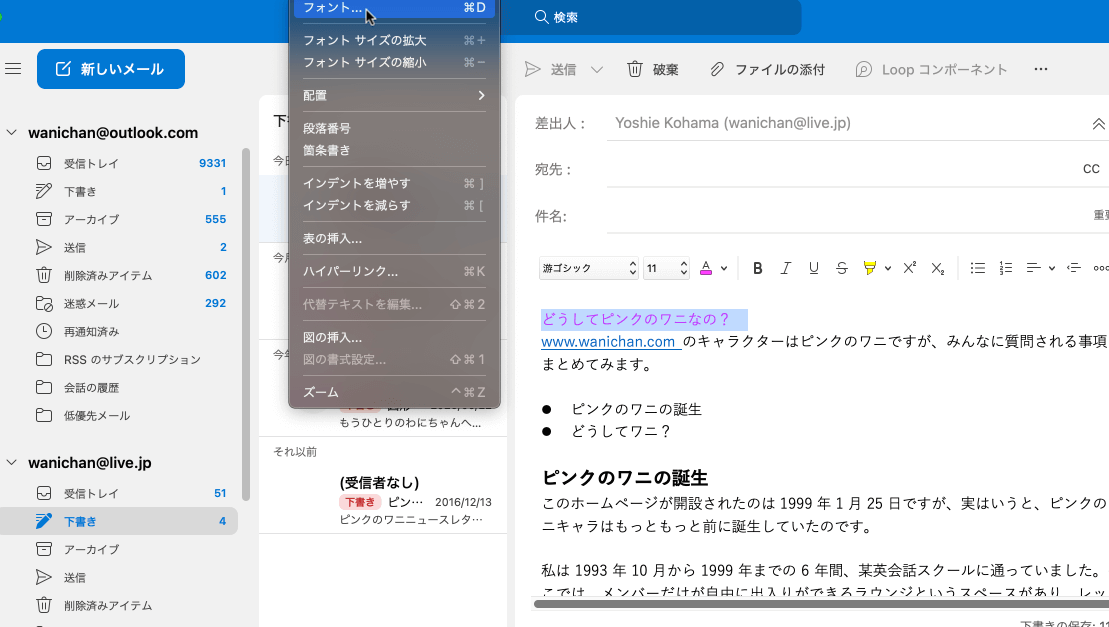The width and height of the screenshot is (1109, 627).
Task: Click the 件名 subject field
Action: 845,216
